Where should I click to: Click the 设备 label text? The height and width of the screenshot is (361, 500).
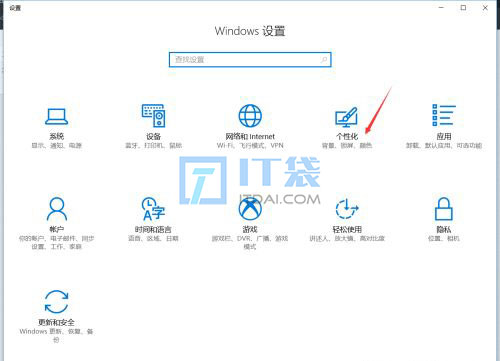(x=153, y=136)
